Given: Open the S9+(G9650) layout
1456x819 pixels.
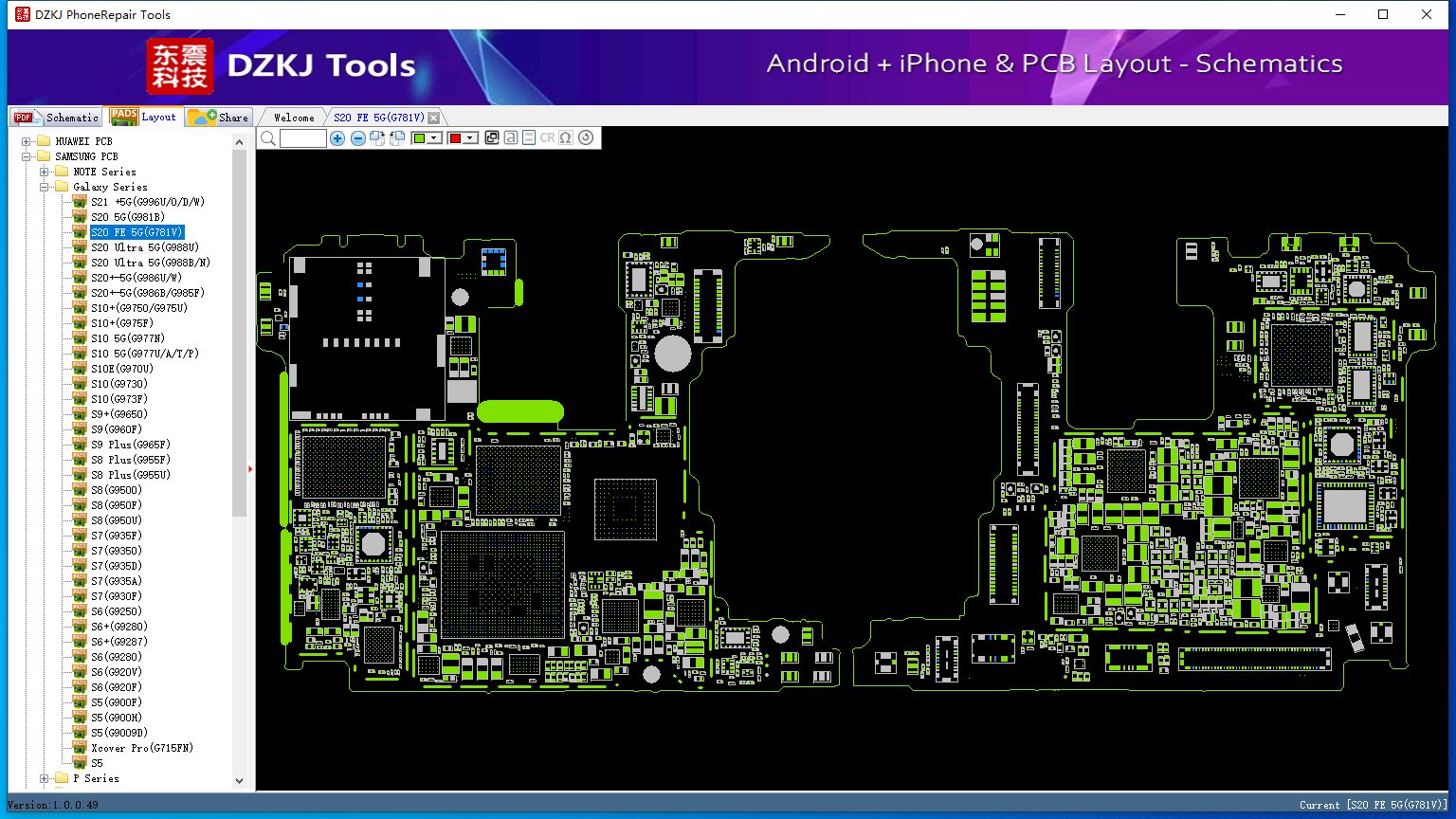Looking at the screenshot, I should pos(119,414).
